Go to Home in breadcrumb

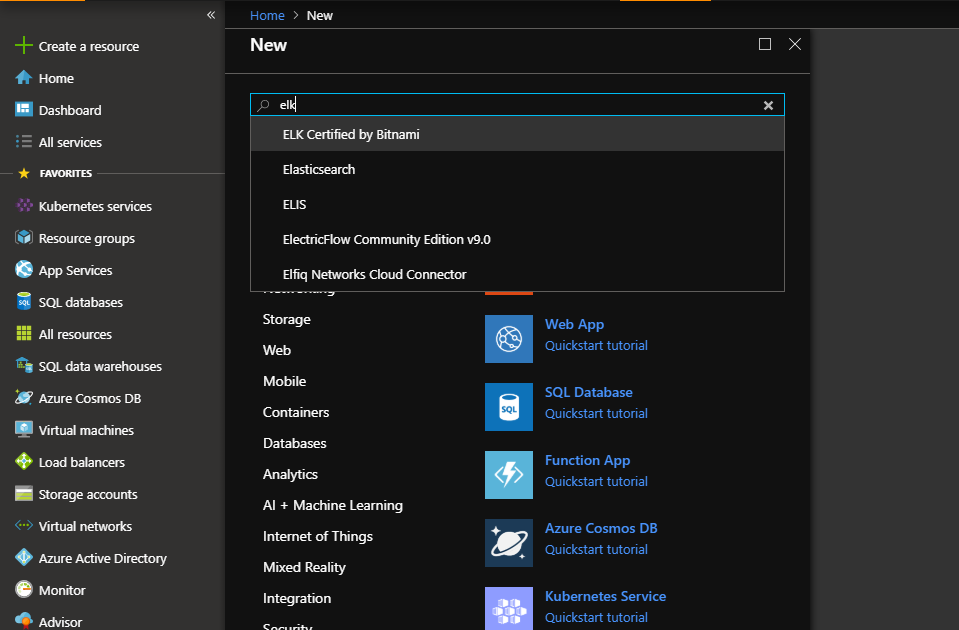(267, 15)
